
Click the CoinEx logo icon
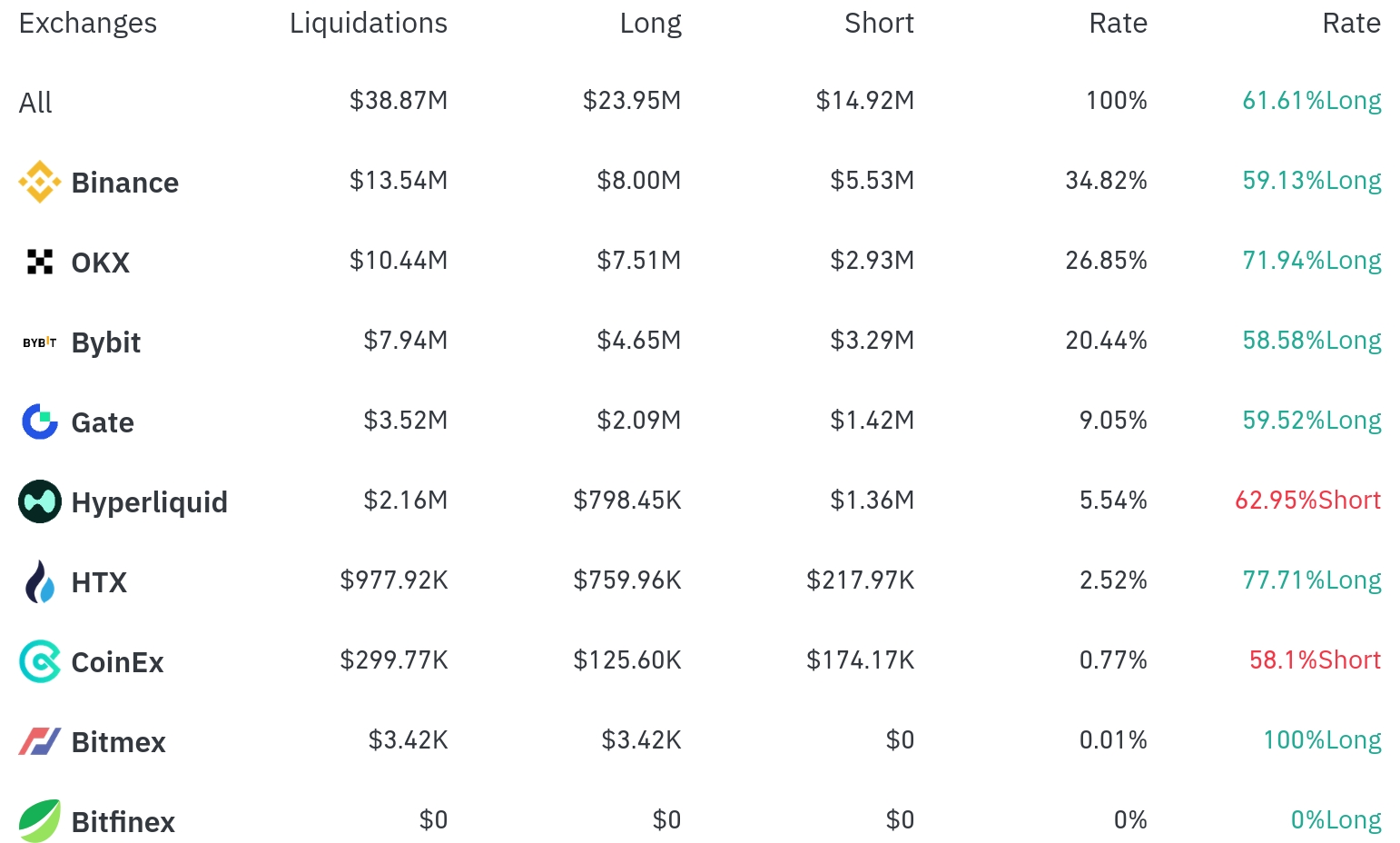tap(40, 661)
